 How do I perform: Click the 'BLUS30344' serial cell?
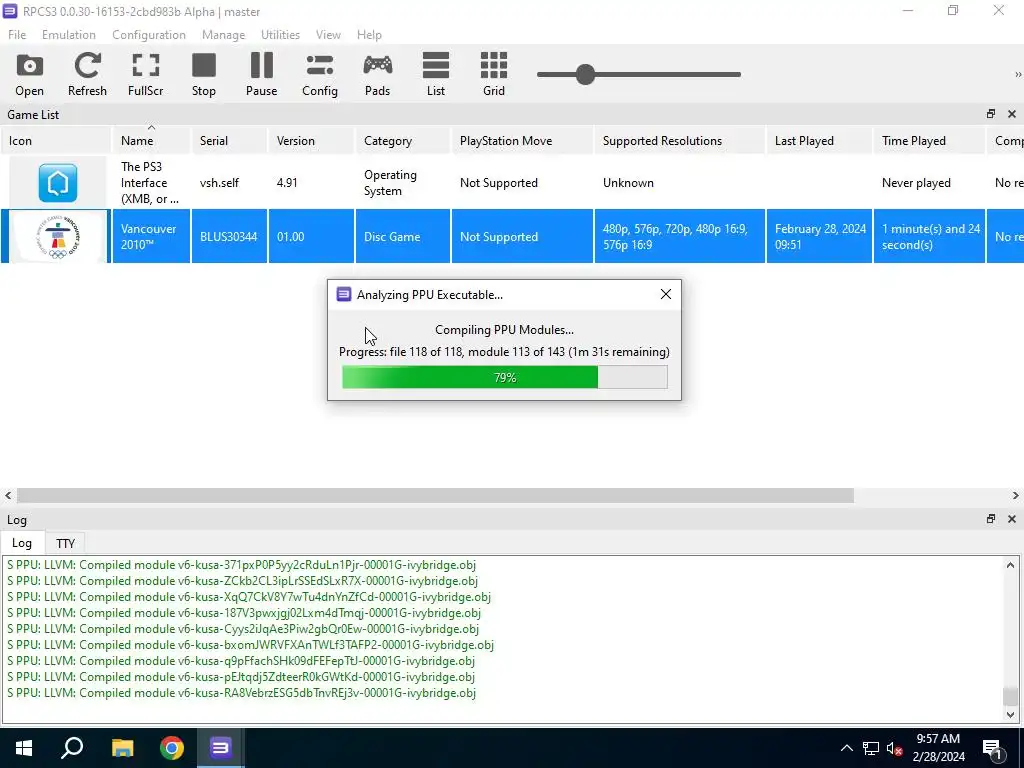(x=229, y=236)
